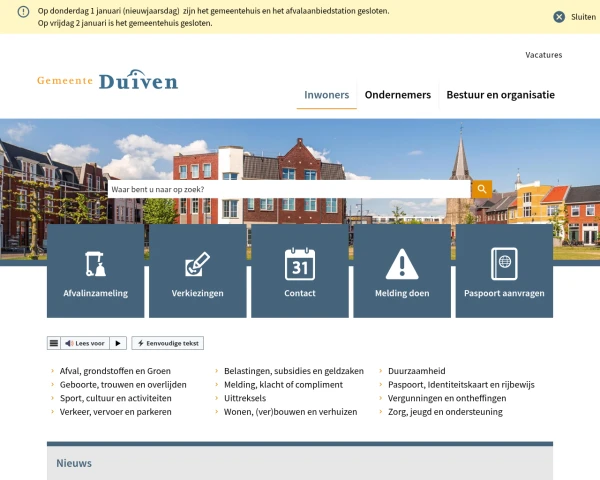The height and width of the screenshot is (480, 600).
Task: Select the Inwoners tab
Action: [x=326, y=95]
